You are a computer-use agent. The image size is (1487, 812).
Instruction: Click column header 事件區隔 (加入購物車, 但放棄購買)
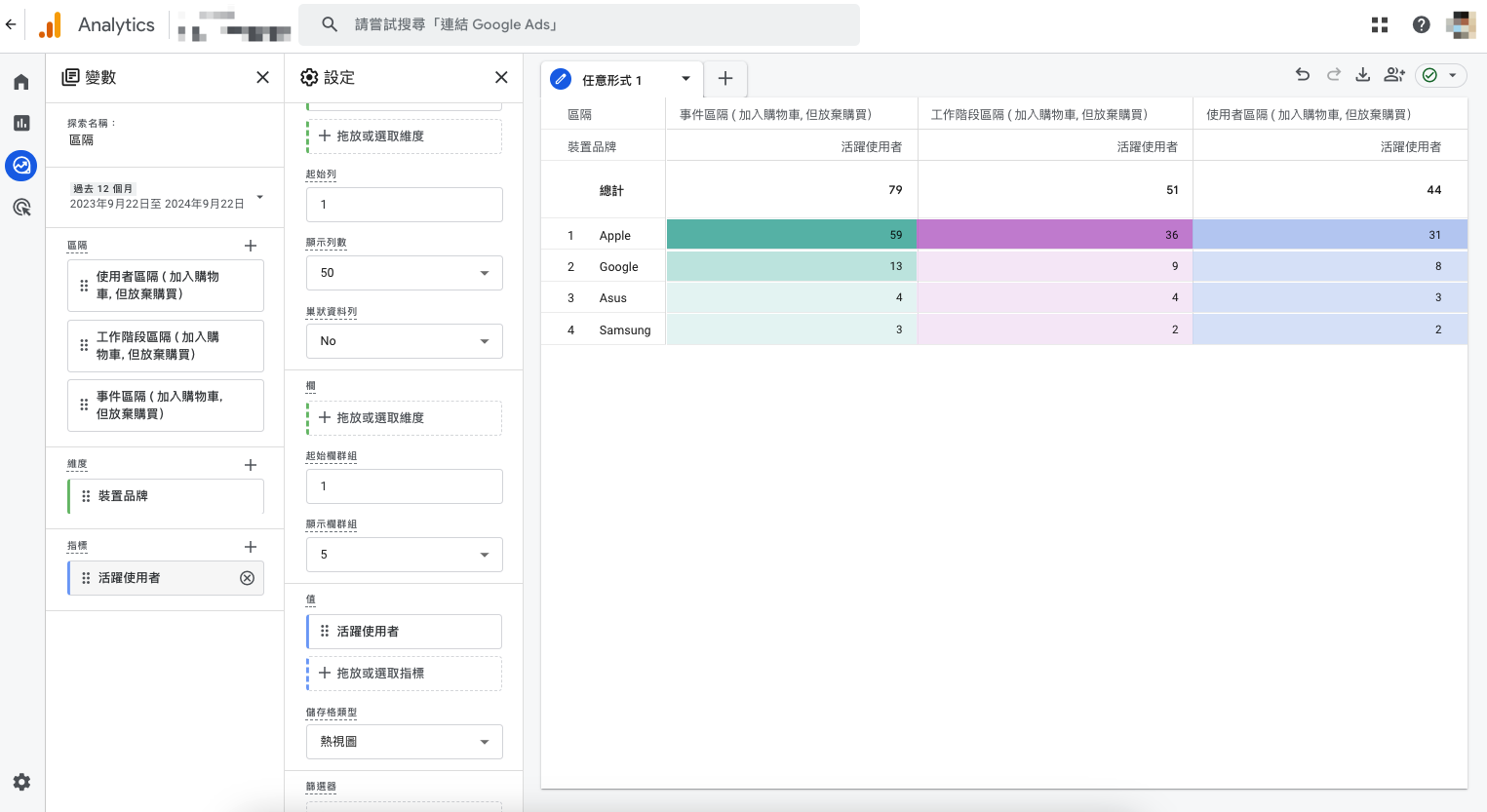[775, 115]
